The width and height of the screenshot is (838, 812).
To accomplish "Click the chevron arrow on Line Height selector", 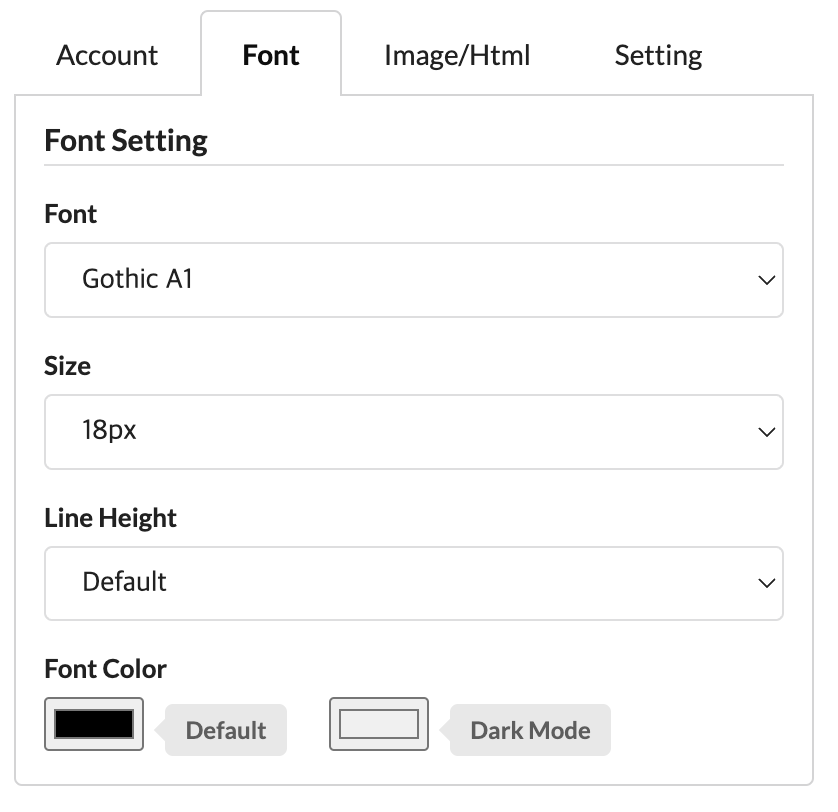I will [x=767, y=583].
